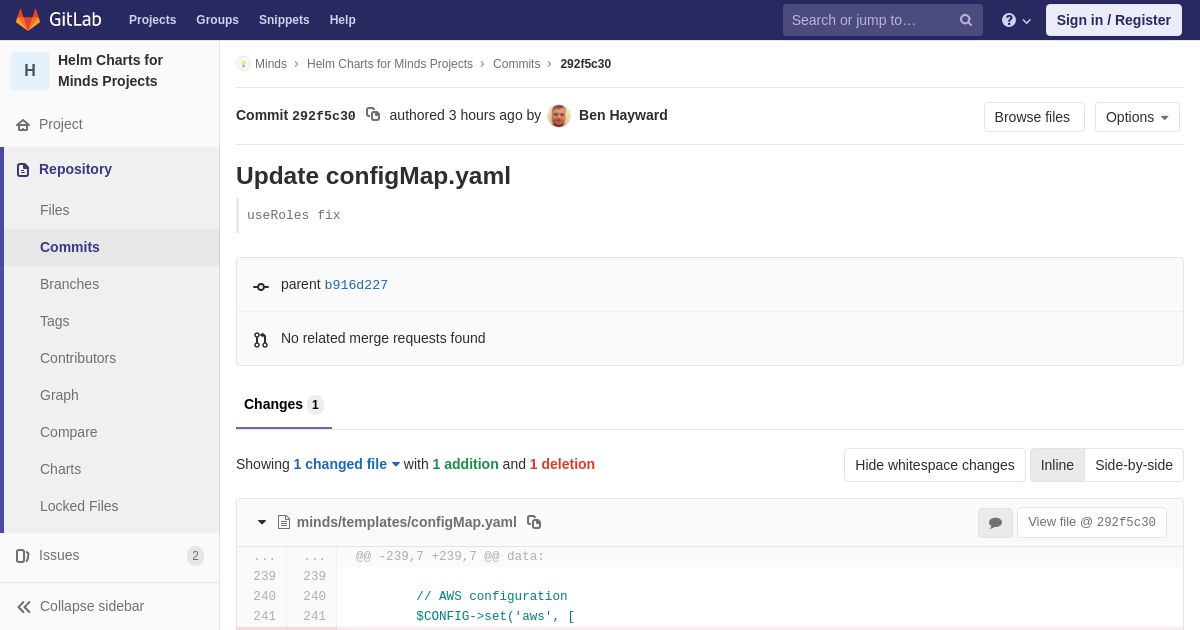Image resolution: width=1200 pixels, height=630 pixels.
Task: Switch to Inline diff view
Action: 1057,465
